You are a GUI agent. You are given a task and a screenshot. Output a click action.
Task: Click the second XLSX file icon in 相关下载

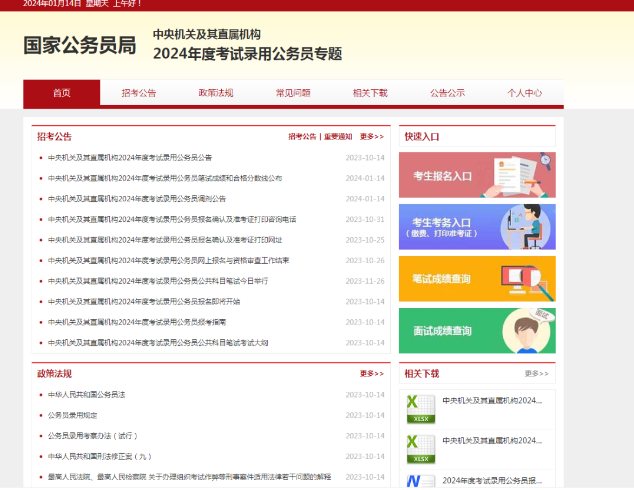[421, 449]
